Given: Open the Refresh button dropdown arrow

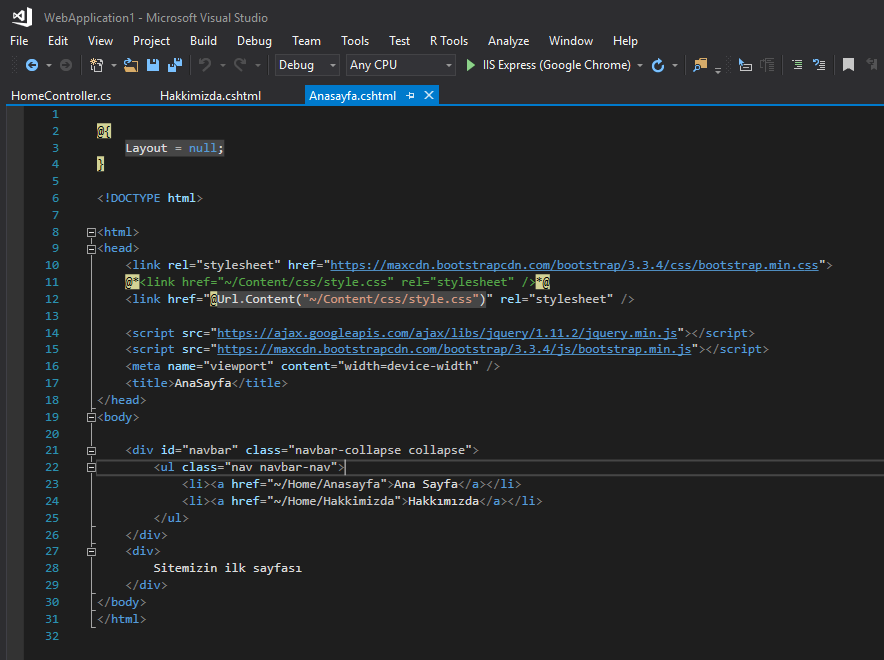Looking at the screenshot, I should point(675,66).
